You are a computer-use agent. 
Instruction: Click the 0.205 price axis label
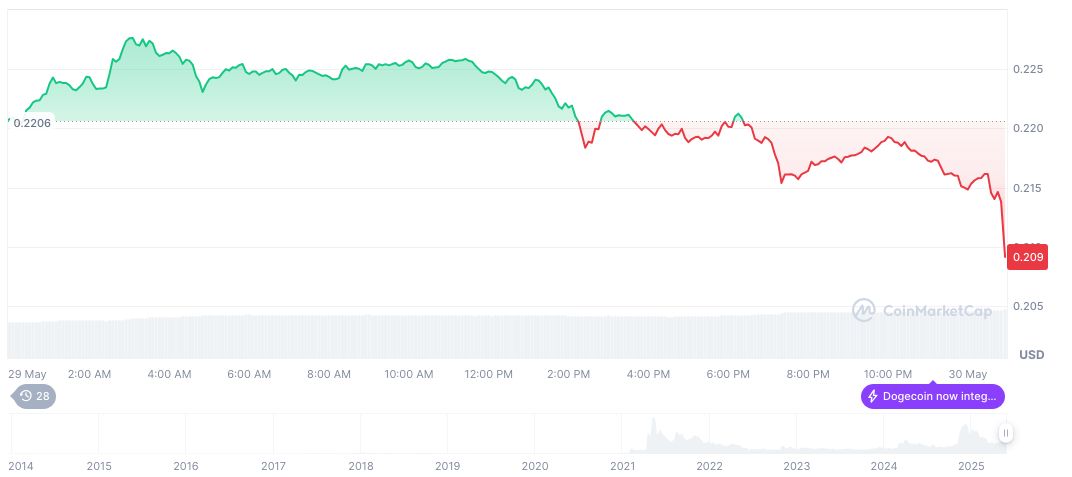(1028, 306)
